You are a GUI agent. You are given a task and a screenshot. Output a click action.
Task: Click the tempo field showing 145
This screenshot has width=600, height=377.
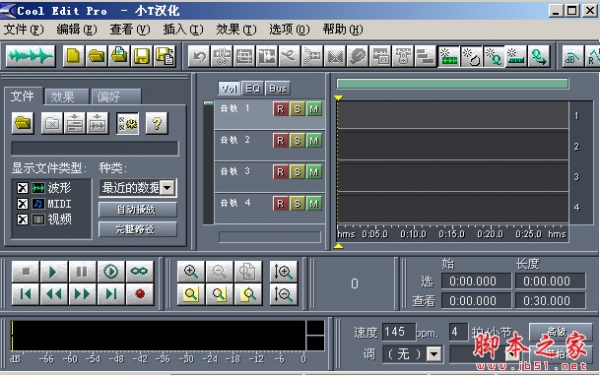399,332
